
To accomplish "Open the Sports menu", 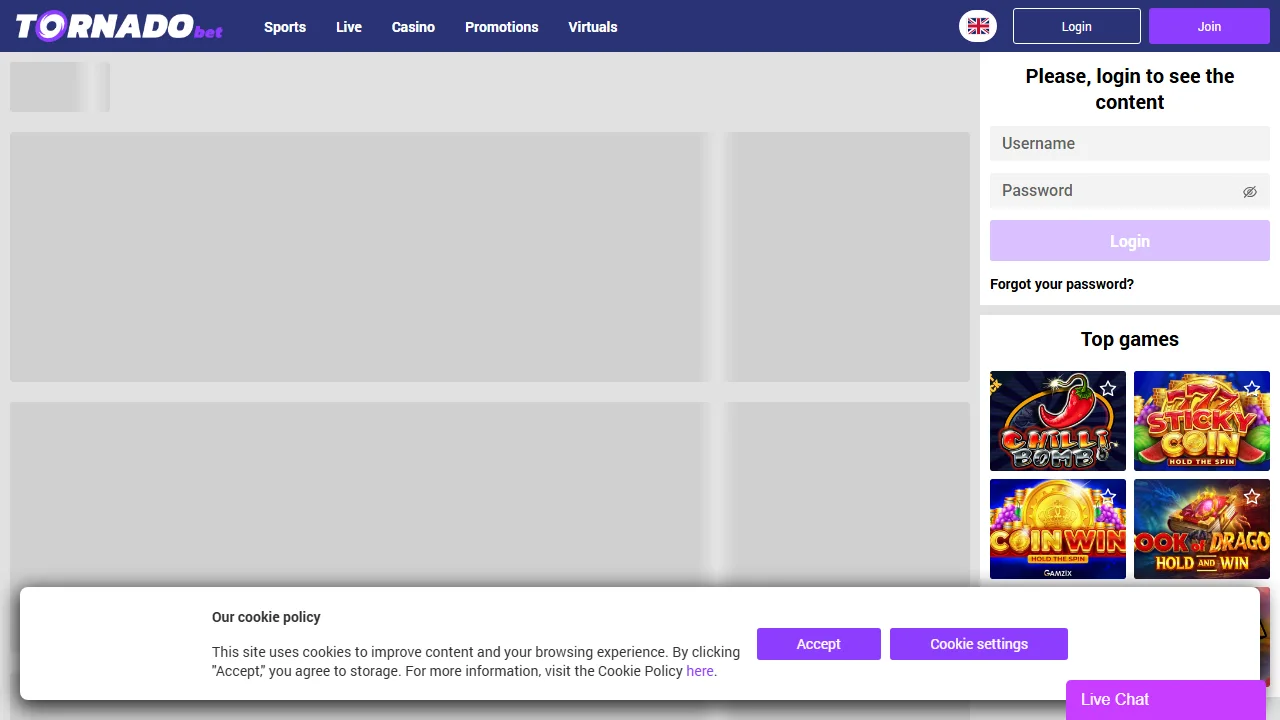I will tap(285, 27).
